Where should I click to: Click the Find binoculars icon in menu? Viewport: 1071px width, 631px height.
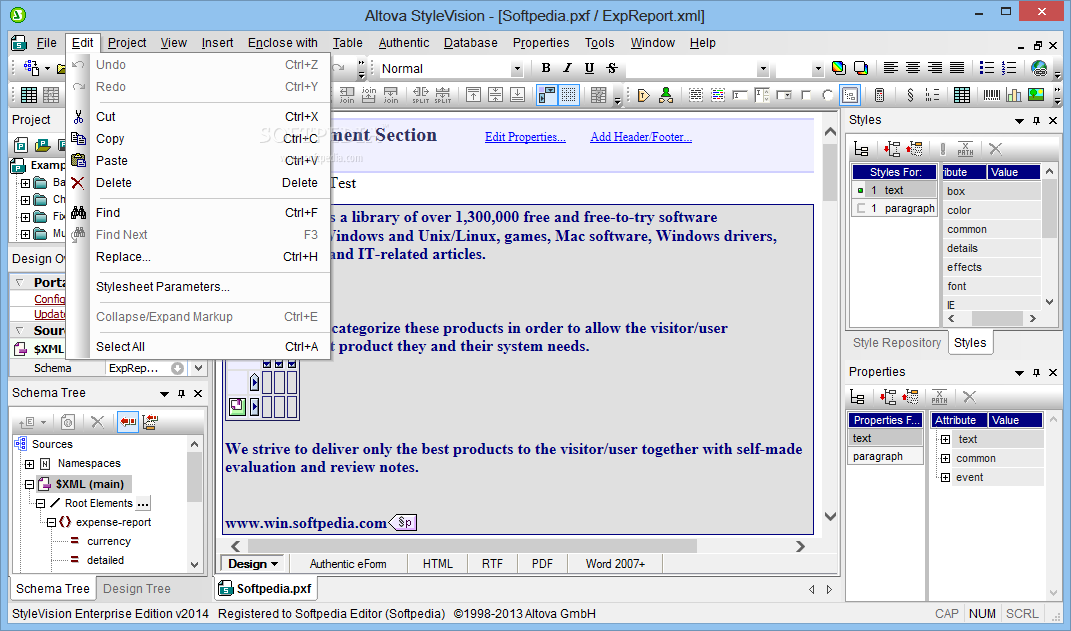pos(79,212)
